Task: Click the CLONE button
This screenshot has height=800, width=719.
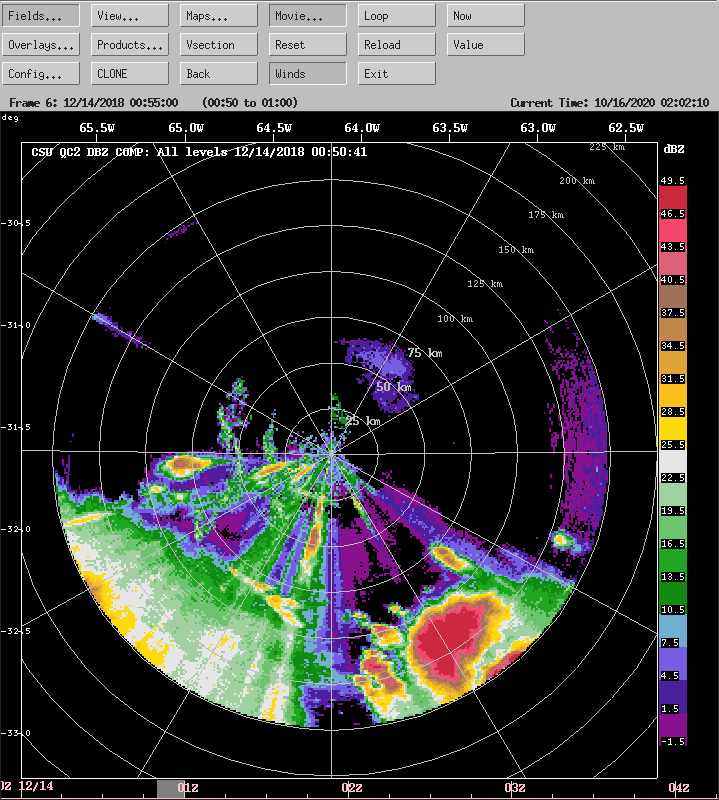Action: (x=130, y=74)
